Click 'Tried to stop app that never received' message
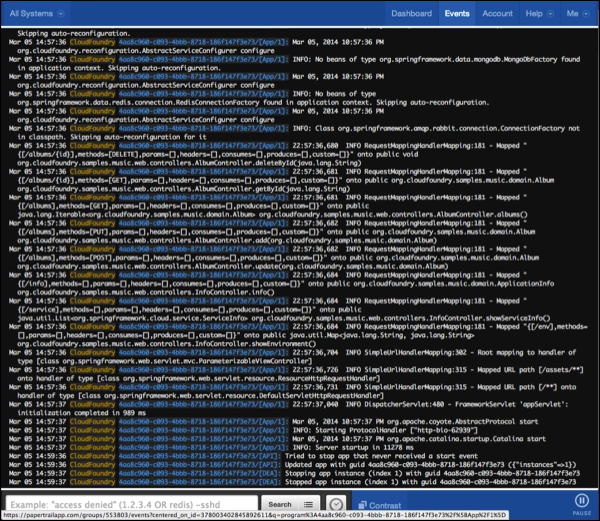 click(x=381, y=456)
